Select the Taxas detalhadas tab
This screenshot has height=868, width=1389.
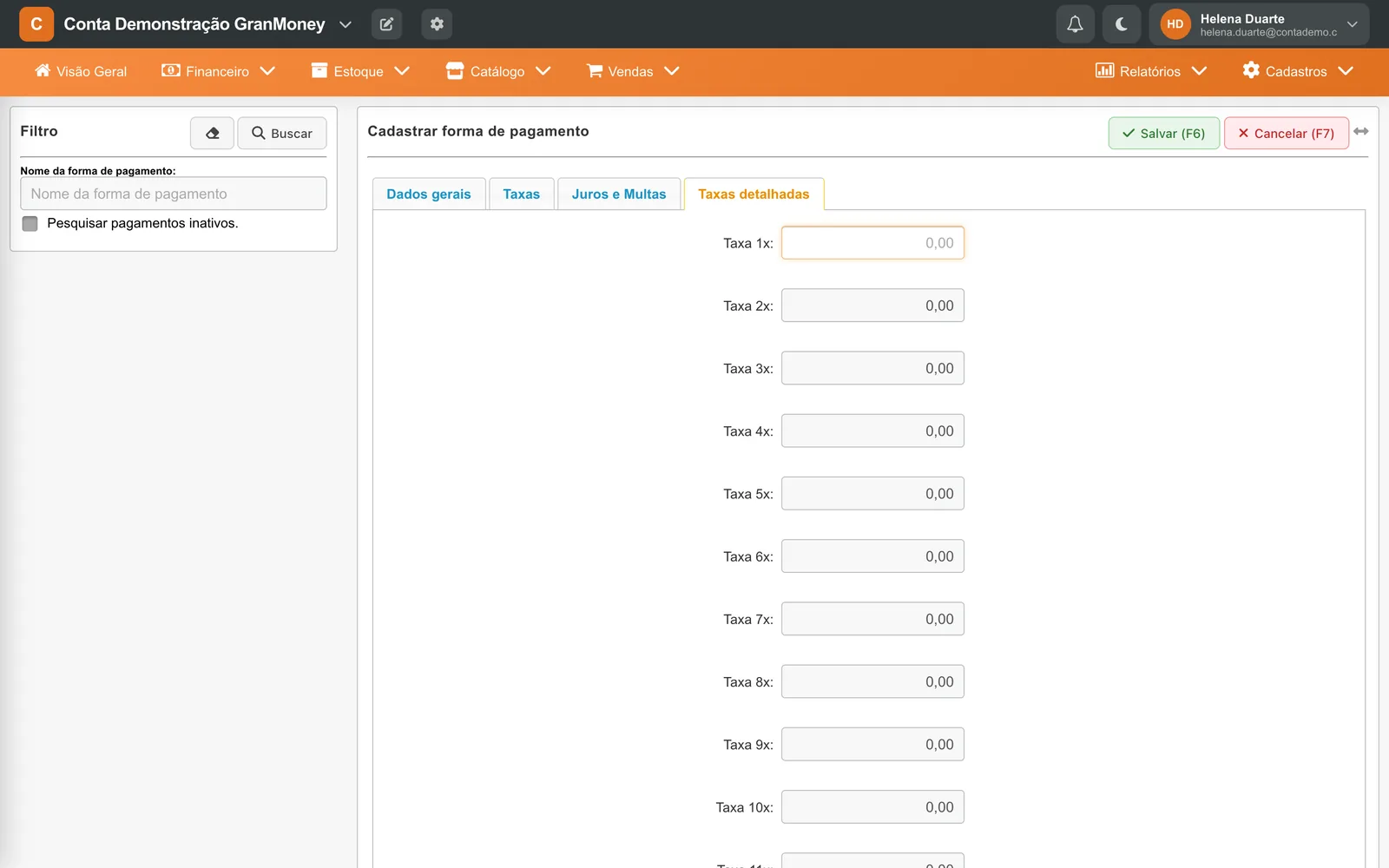tap(754, 194)
